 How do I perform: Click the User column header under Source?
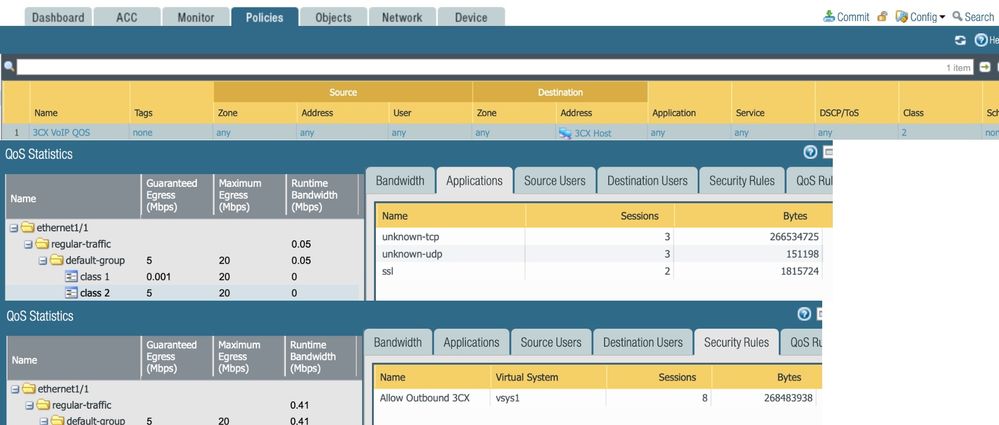[x=402, y=113]
